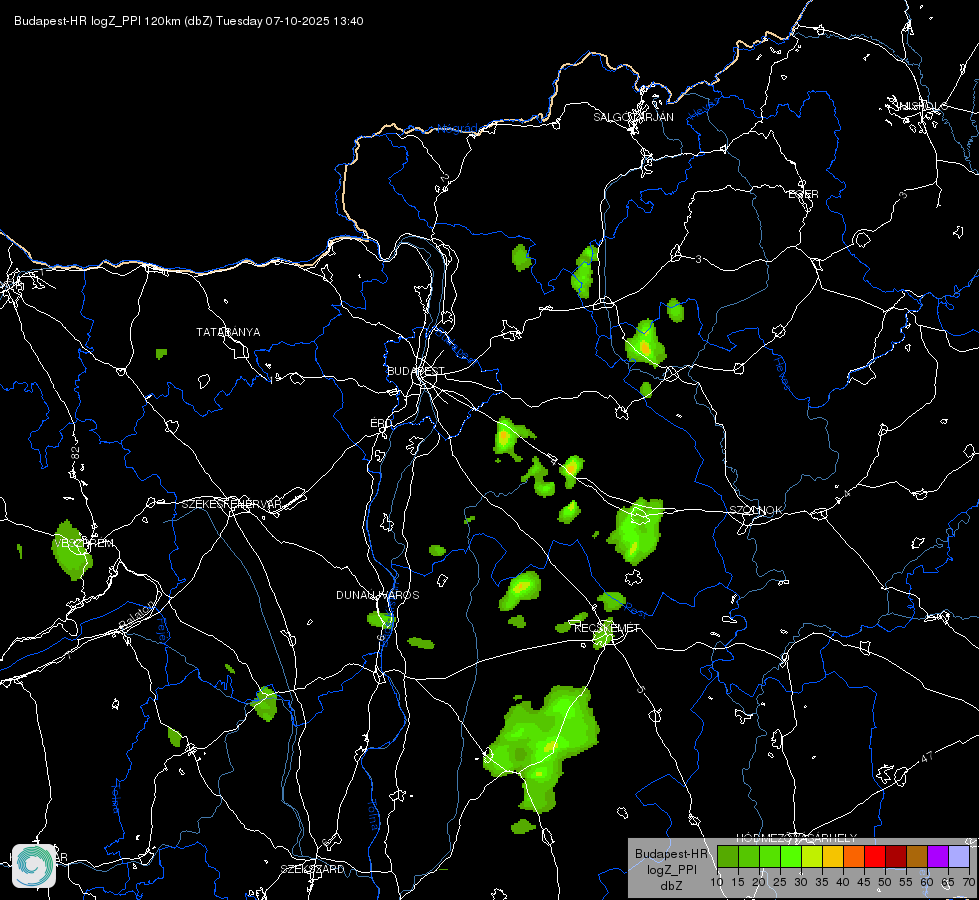Click the SALGOTARJAN city label
The width and height of the screenshot is (979, 900).
633,117
